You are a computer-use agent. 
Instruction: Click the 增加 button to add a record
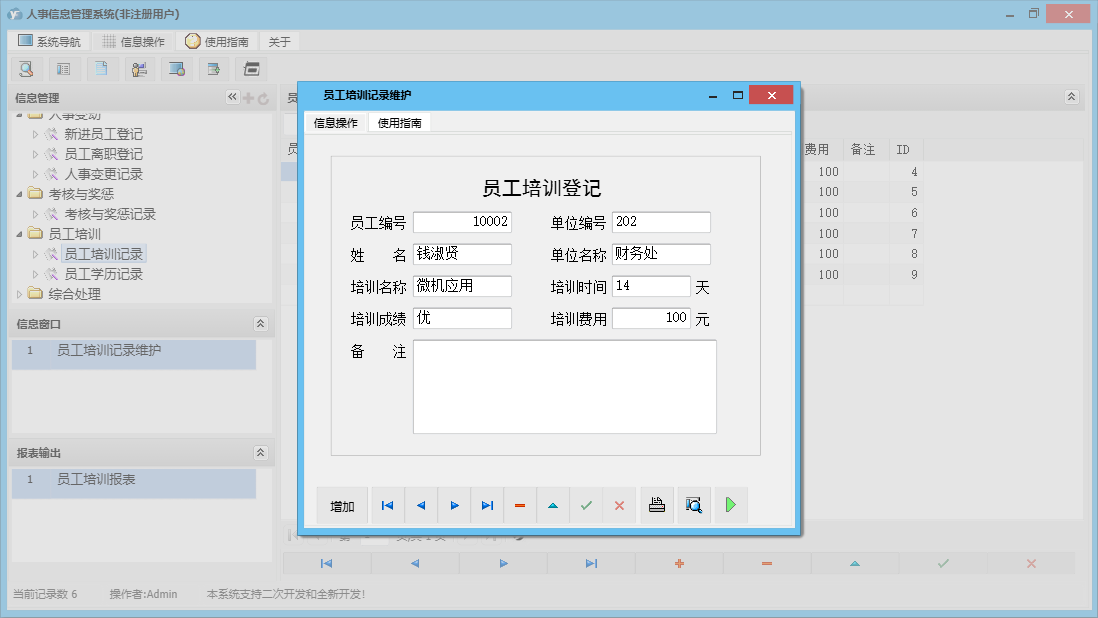pyautogui.click(x=342, y=505)
